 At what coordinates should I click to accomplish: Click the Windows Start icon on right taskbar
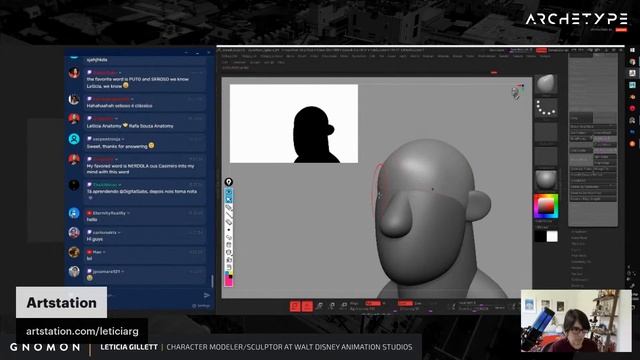632,50
